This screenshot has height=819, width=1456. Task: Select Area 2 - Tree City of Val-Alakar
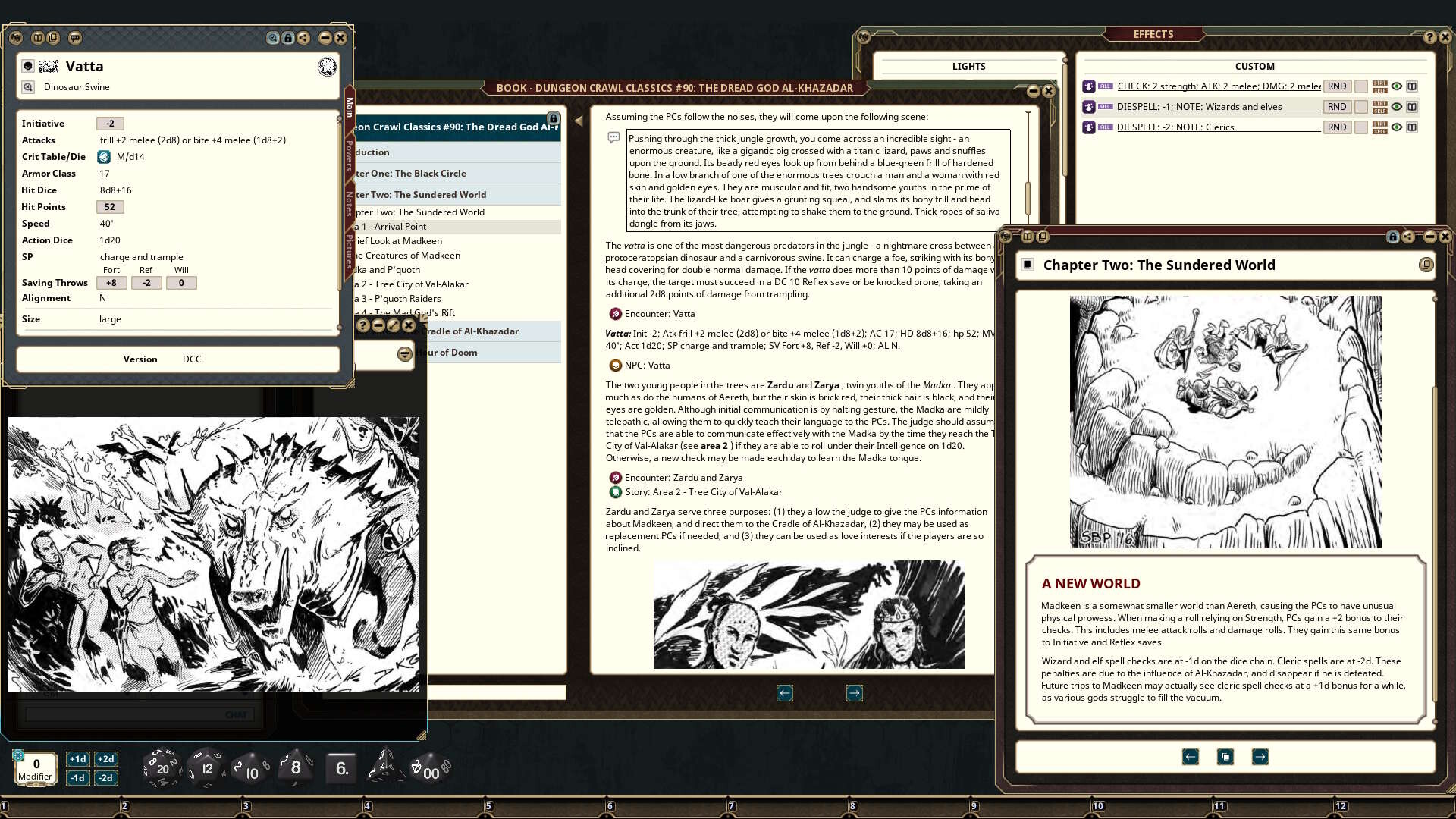pos(457,284)
